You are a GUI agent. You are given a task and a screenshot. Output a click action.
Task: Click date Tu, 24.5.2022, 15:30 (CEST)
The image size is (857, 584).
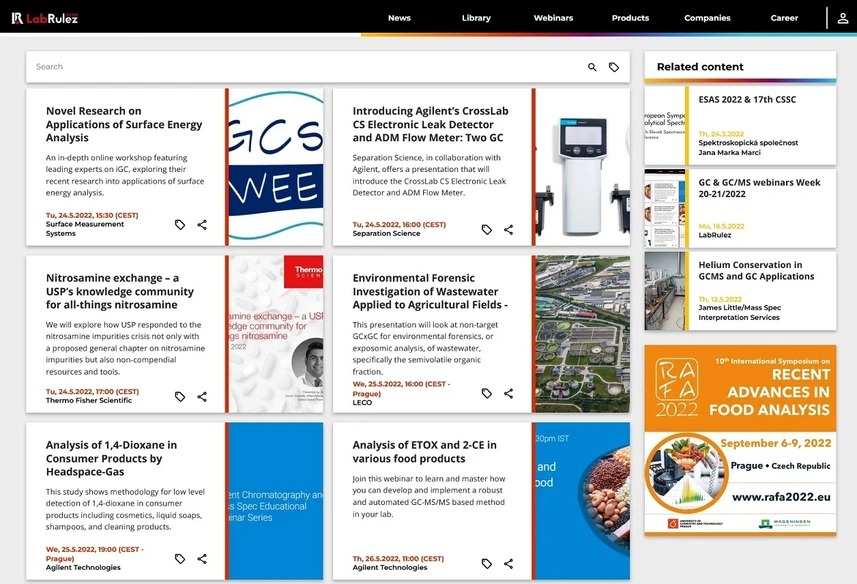pos(92,215)
